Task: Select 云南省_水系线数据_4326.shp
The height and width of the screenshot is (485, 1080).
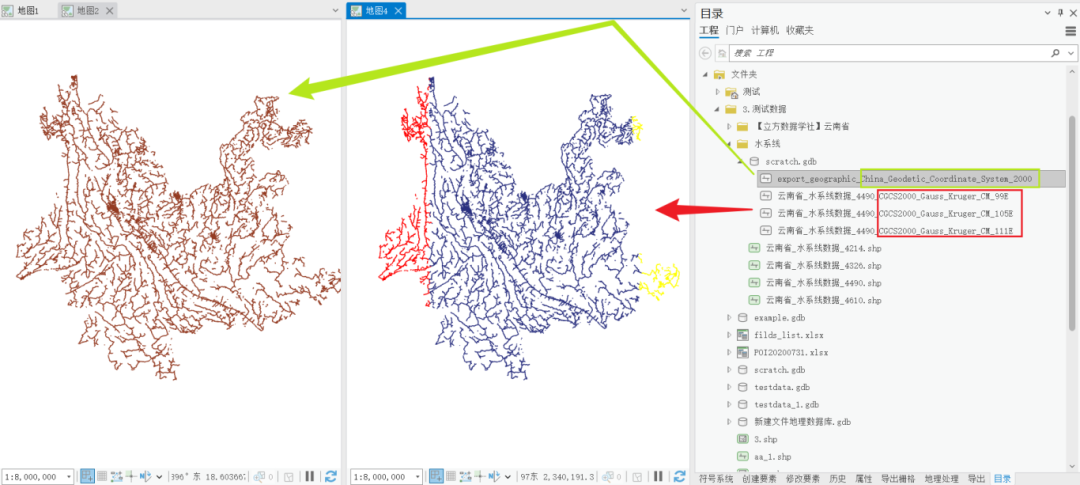Action: (823, 265)
